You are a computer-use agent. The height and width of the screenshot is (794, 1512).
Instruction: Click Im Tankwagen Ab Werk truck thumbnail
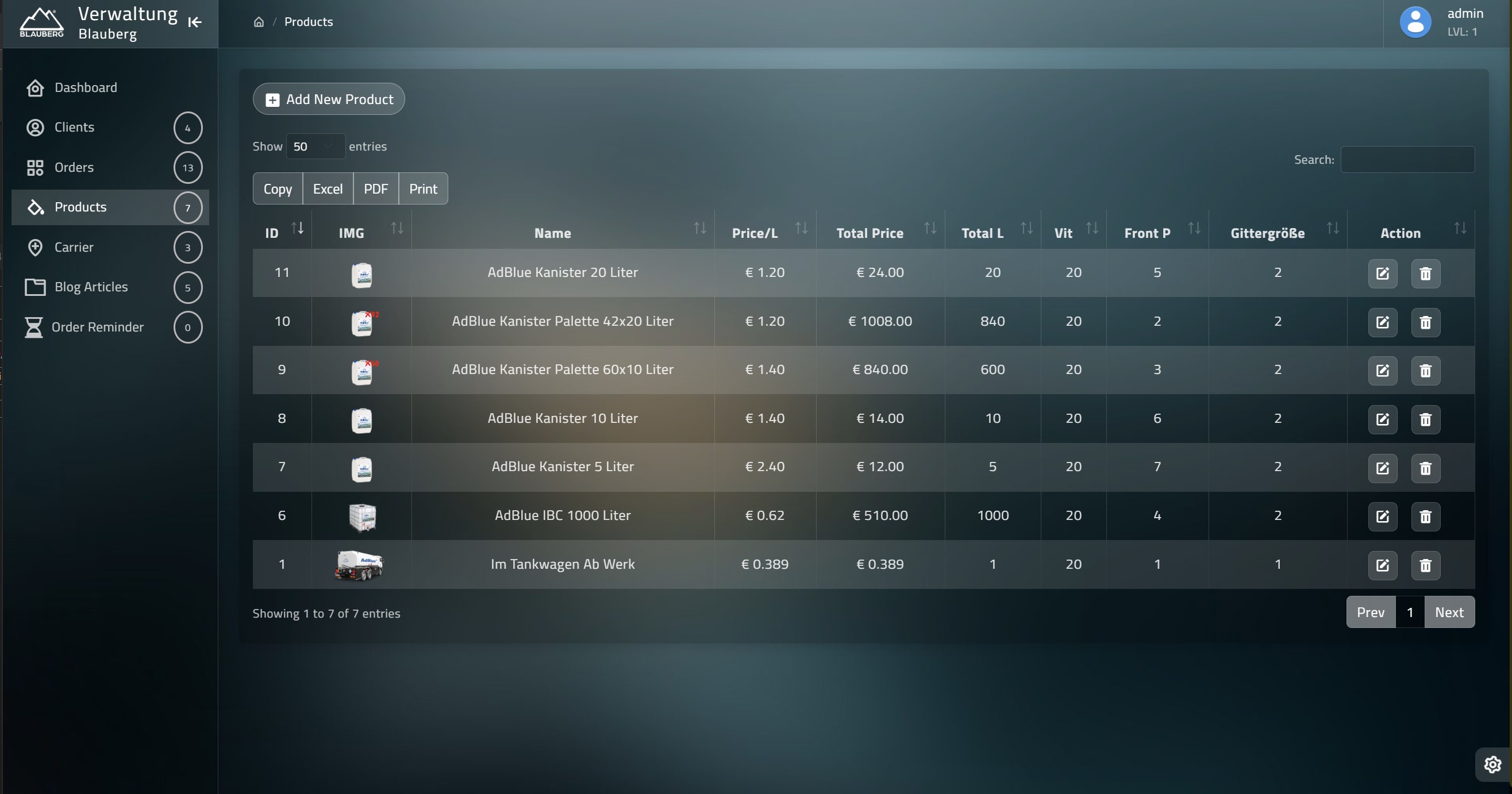tap(359, 565)
